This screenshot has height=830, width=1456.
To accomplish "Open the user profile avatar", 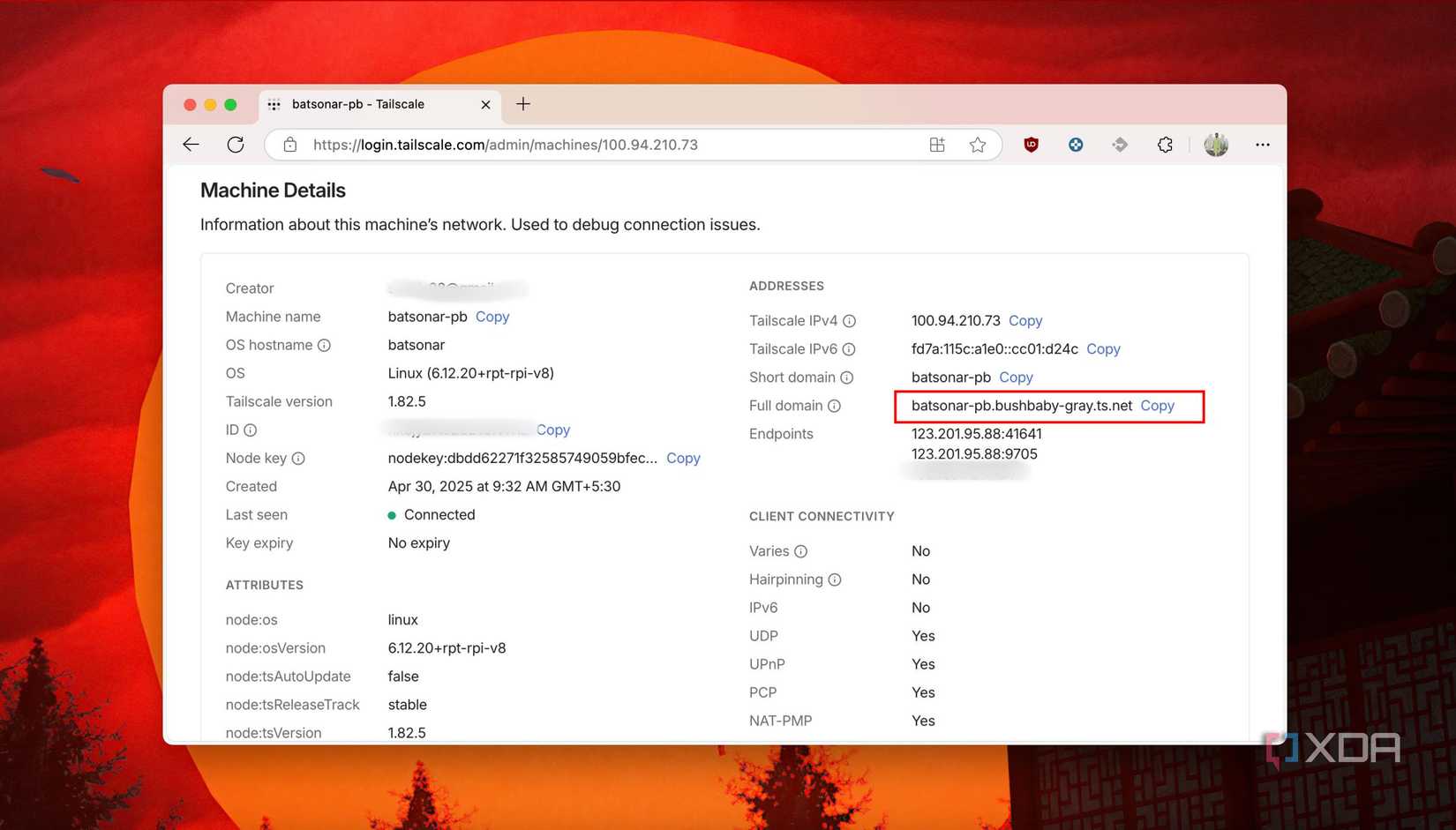I will point(1216,145).
